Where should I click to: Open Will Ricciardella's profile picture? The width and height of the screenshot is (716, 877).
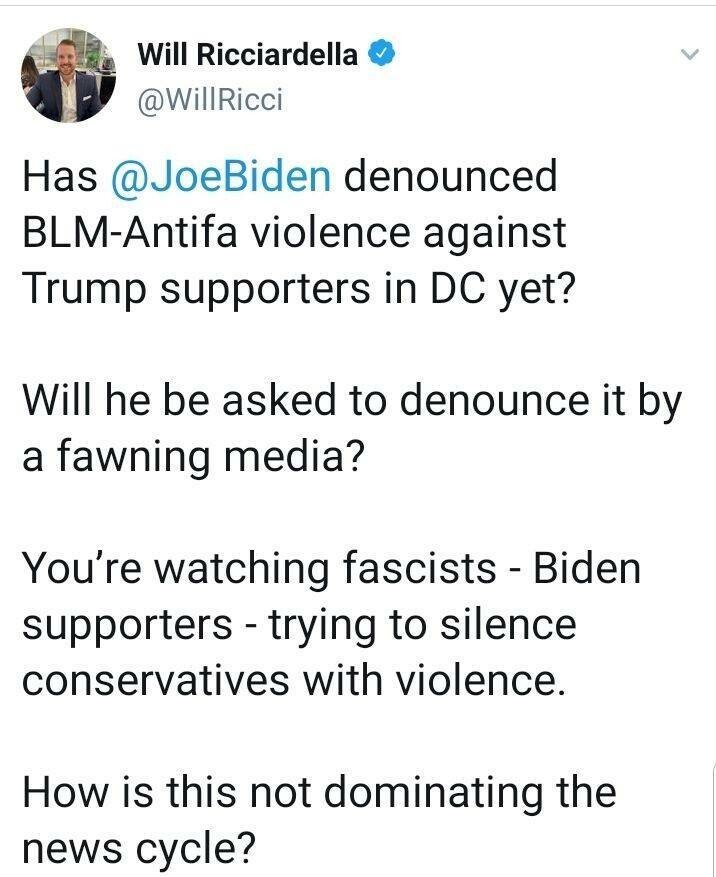(x=67, y=74)
